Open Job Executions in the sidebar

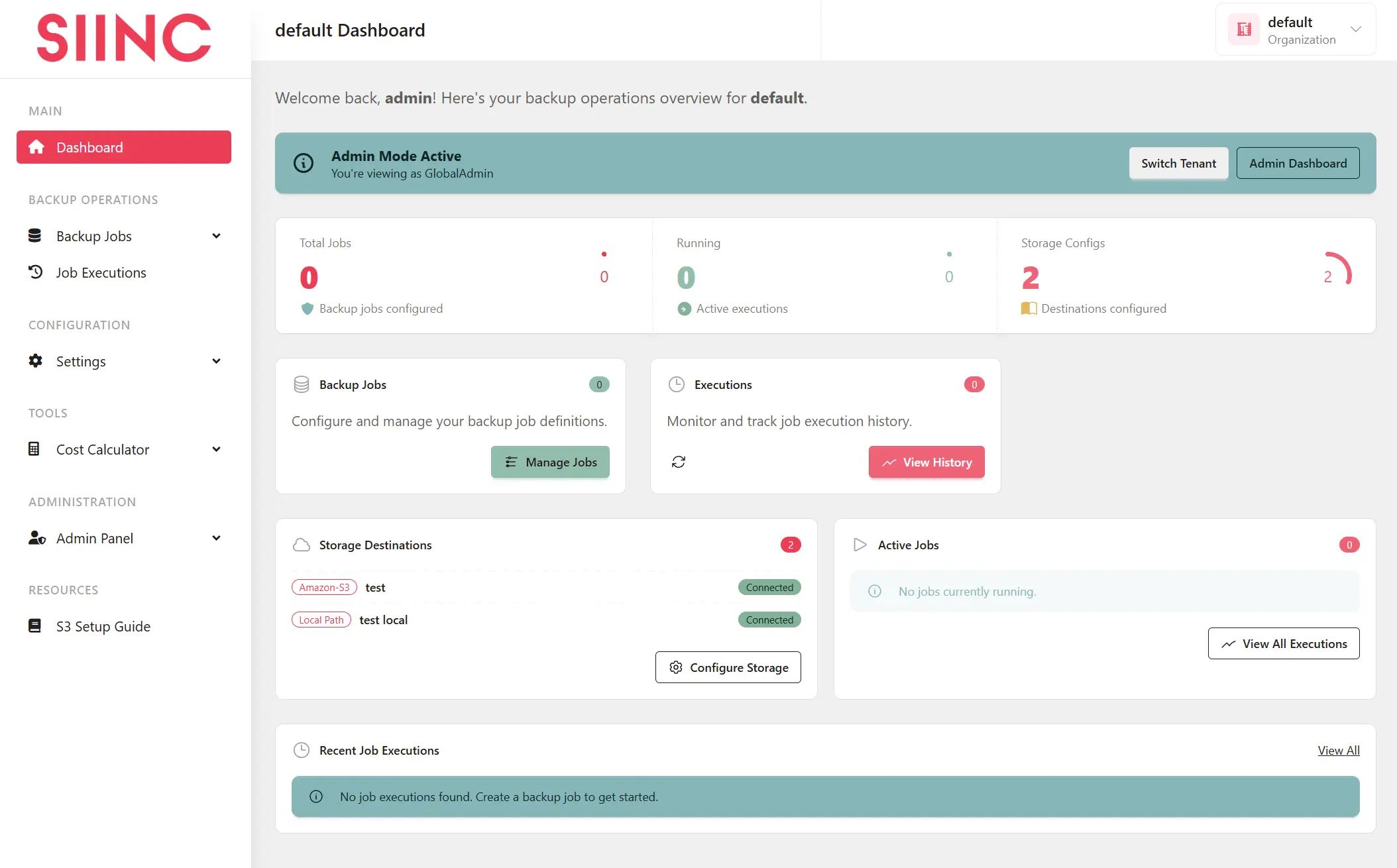tap(101, 272)
